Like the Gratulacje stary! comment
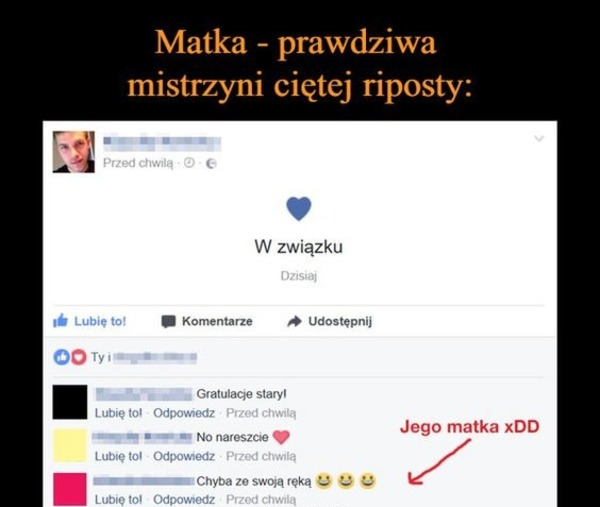The image size is (600, 507). [118, 413]
